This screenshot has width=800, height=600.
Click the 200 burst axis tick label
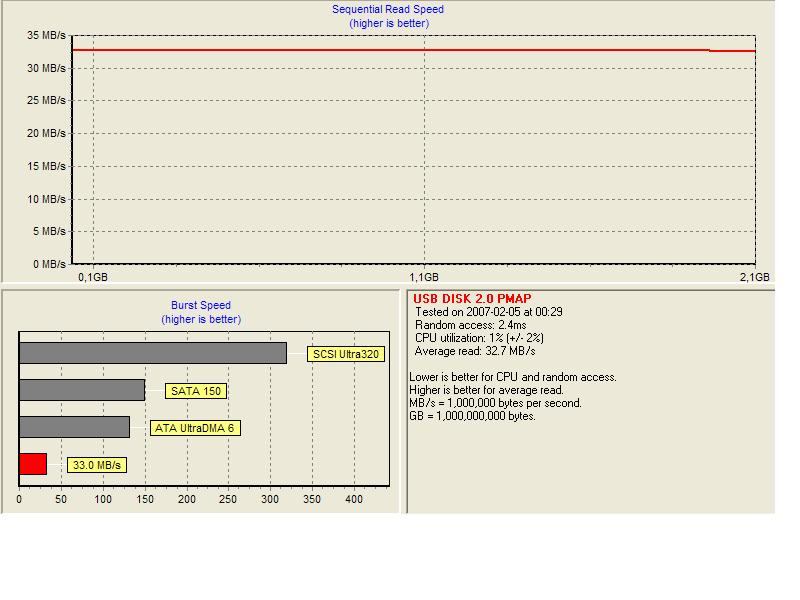pos(187,499)
